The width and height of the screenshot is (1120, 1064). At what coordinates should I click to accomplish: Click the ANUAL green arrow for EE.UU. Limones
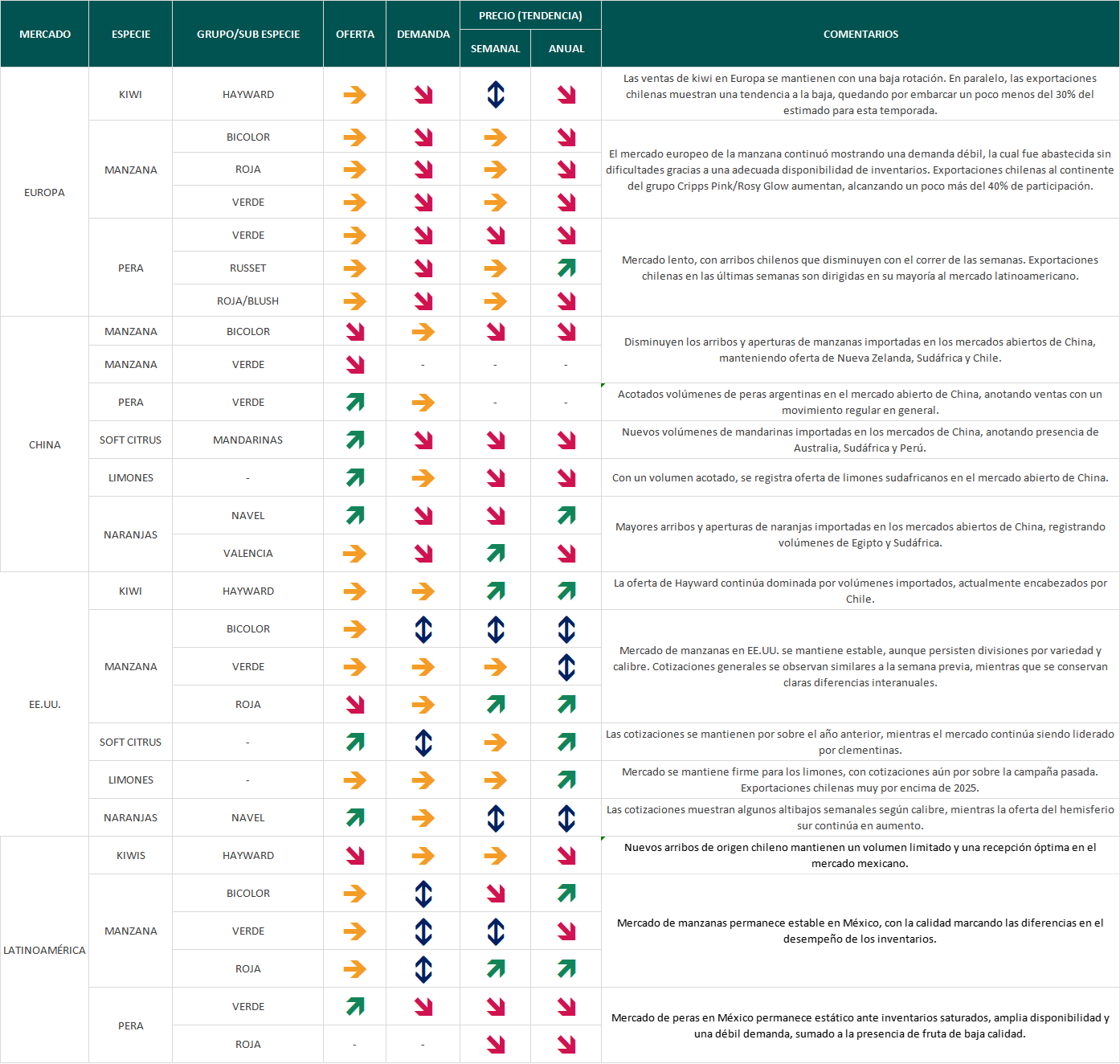pos(566,780)
